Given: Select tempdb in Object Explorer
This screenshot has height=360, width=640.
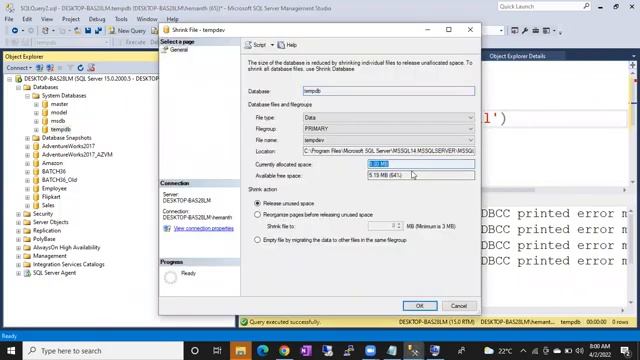Looking at the screenshot, I should (x=60, y=129).
